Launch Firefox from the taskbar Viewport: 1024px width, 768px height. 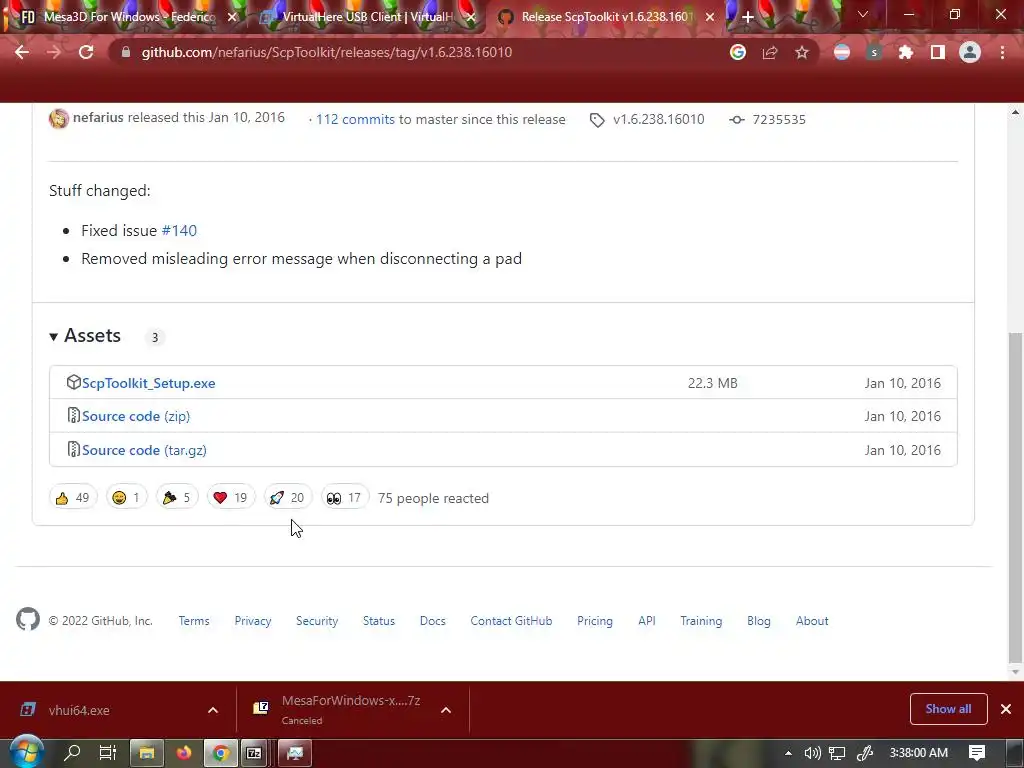pyautogui.click(x=184, y=753)
